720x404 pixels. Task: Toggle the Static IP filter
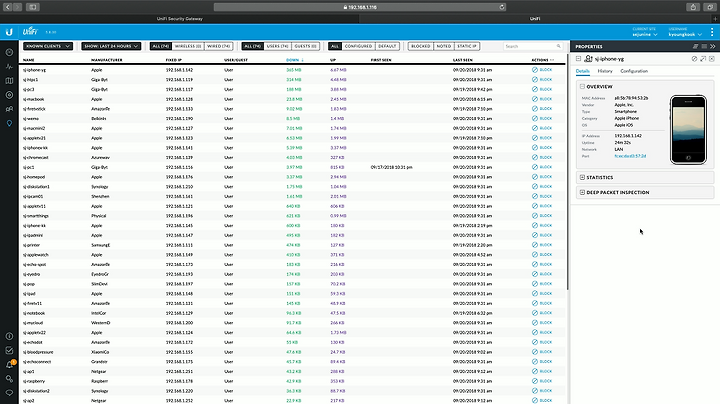467,46
